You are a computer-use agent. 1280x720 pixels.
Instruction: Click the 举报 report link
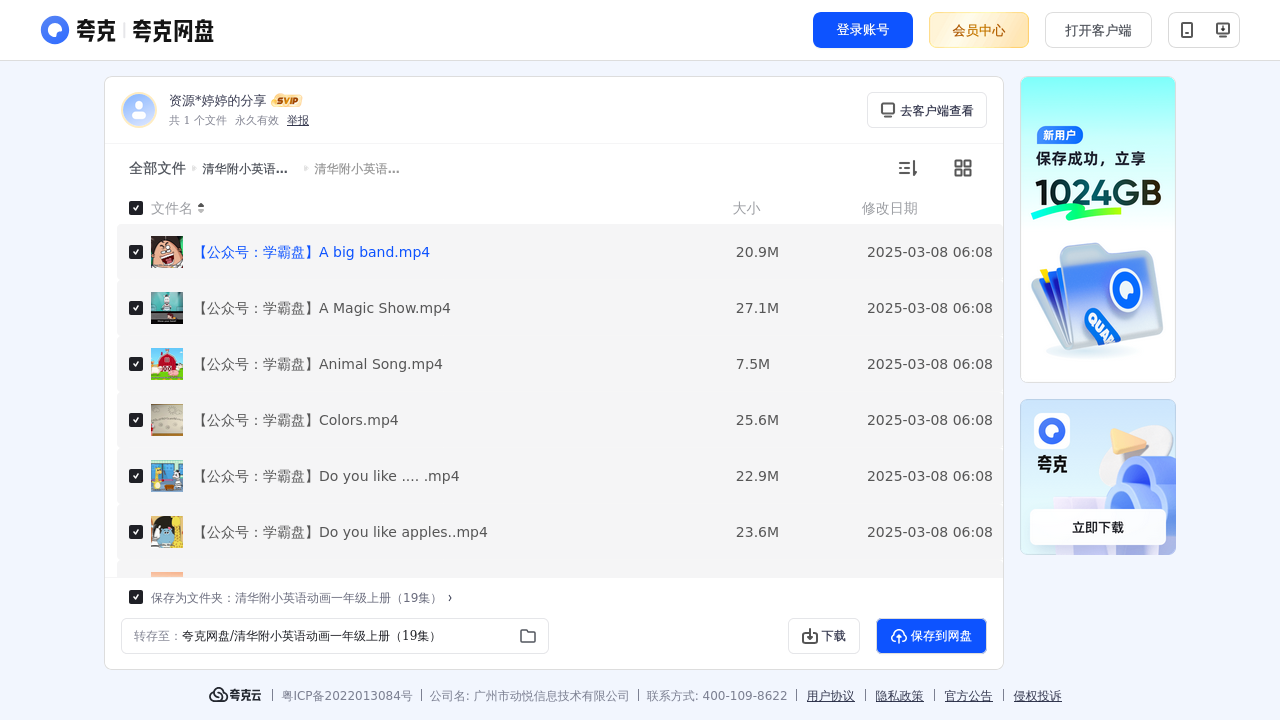(x=298, y=120)
